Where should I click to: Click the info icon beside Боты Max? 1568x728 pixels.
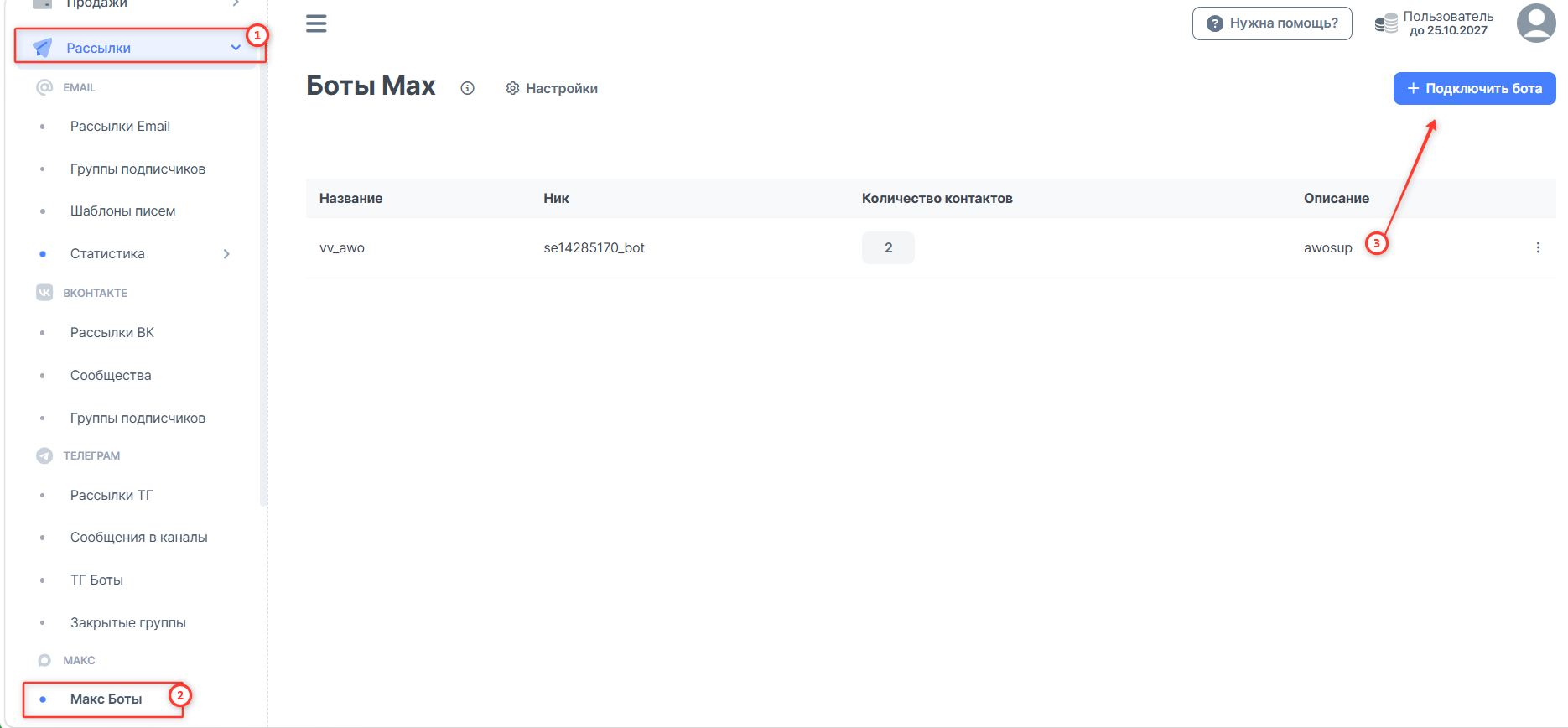coord(468,88)
